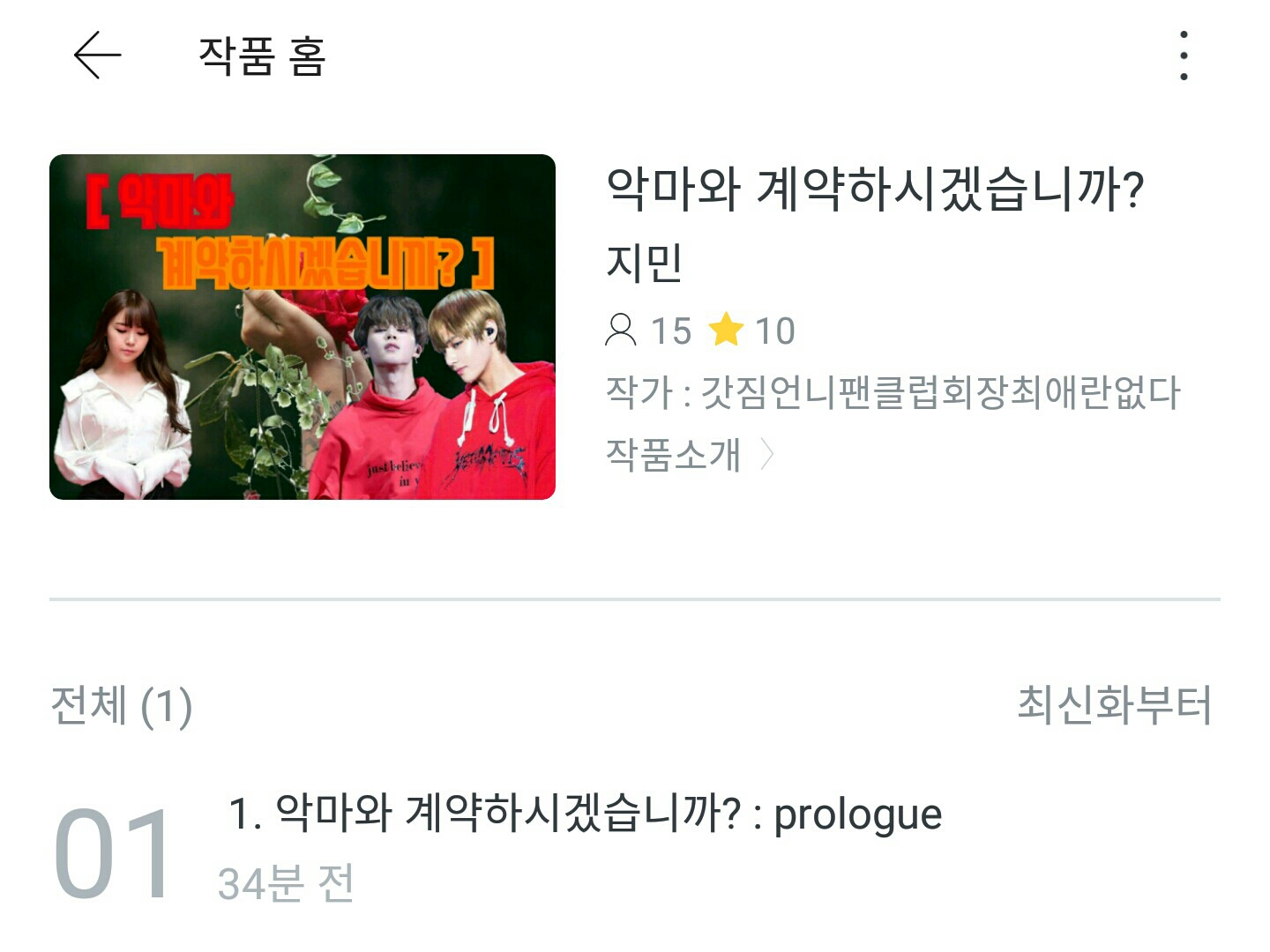
Task: Open episode 1 prologue
Action: coord(586,814)
